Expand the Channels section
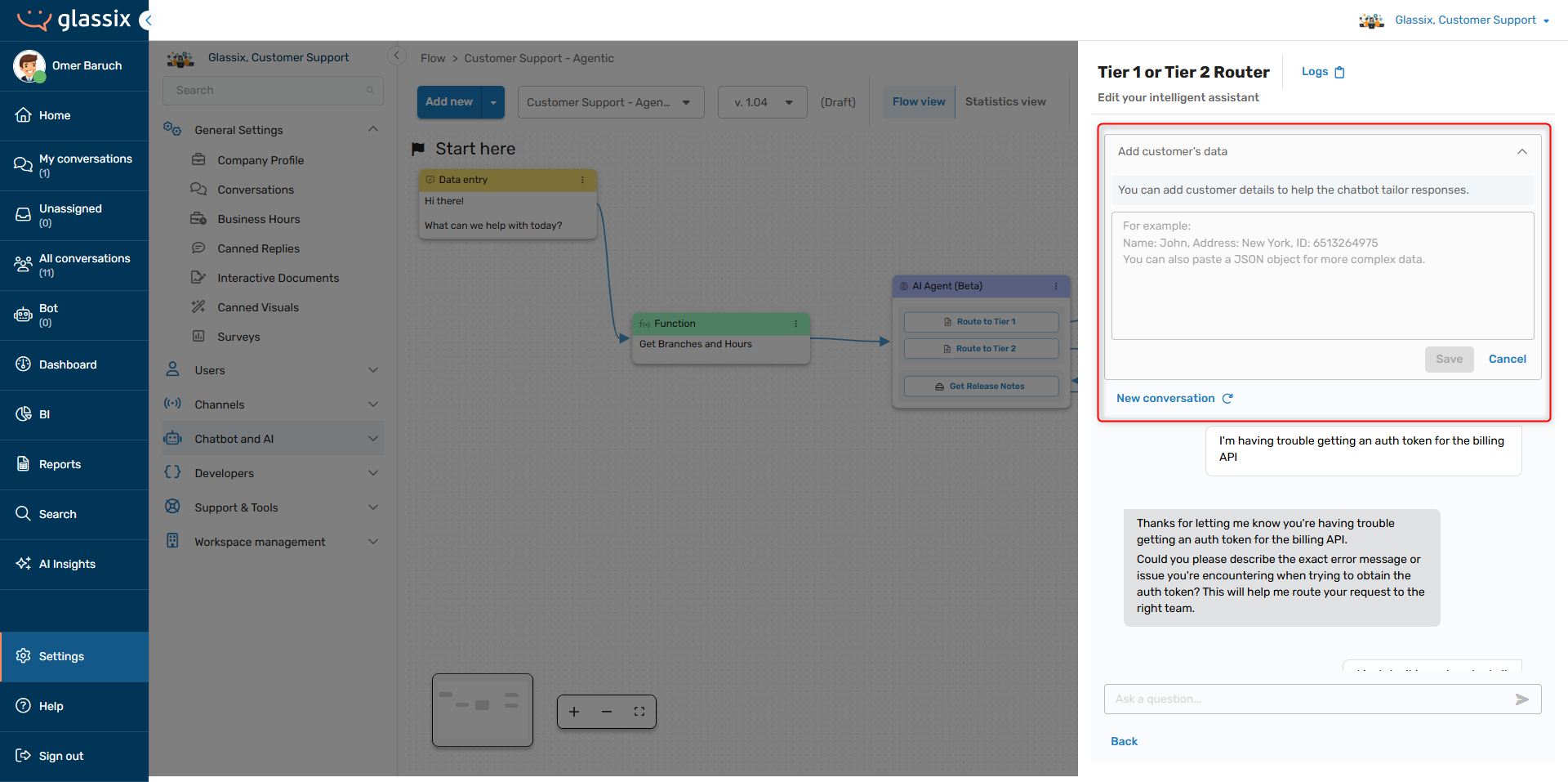Screen dimensions: 1568x782 (x=373, y=404)
